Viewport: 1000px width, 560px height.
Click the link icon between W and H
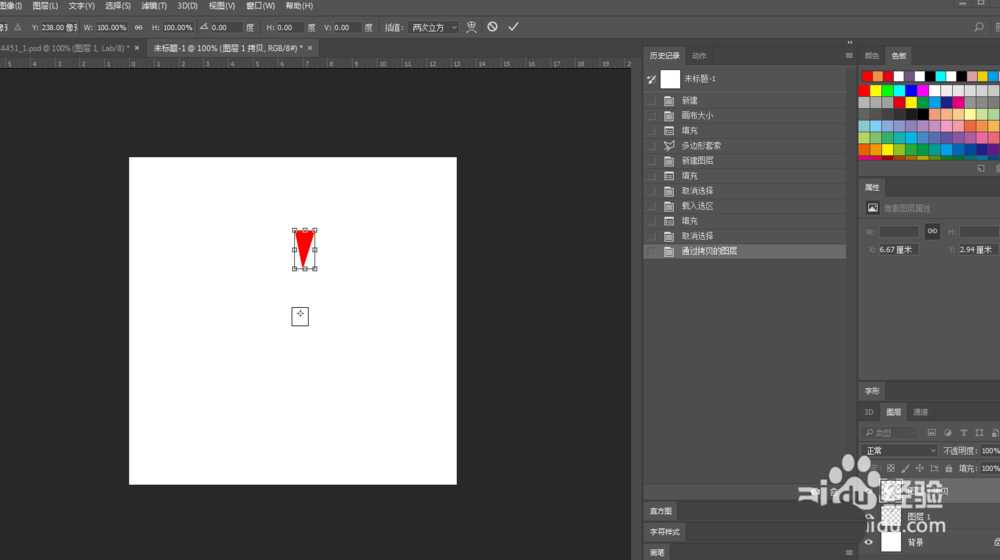pyautogui.click(x=138, y=27)
